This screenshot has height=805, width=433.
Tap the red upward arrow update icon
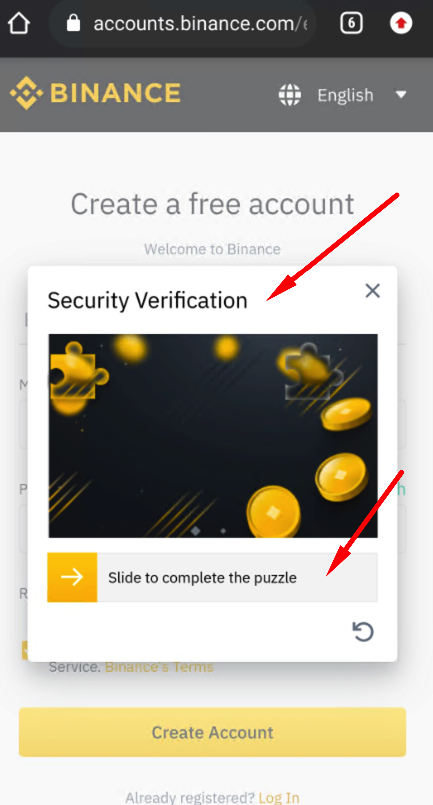(x=401, y=23)
